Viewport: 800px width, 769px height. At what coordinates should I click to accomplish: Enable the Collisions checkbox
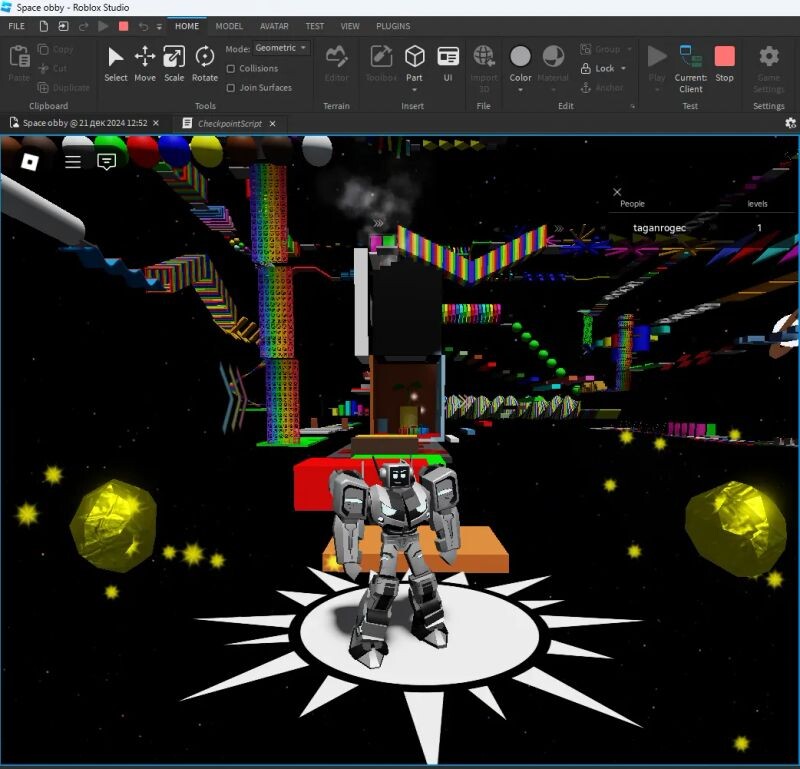pyautogui.click(x=231, y=69)
